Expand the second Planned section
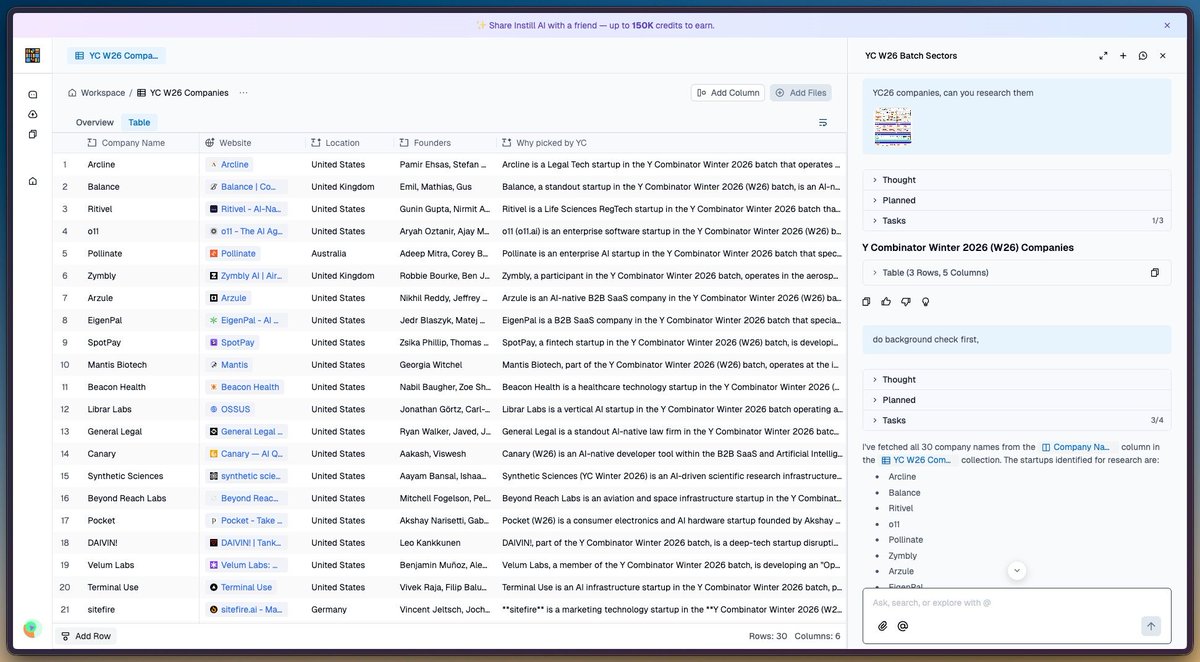The height and width of the screenshot is (662, 1200). (x=1017, y=400)
